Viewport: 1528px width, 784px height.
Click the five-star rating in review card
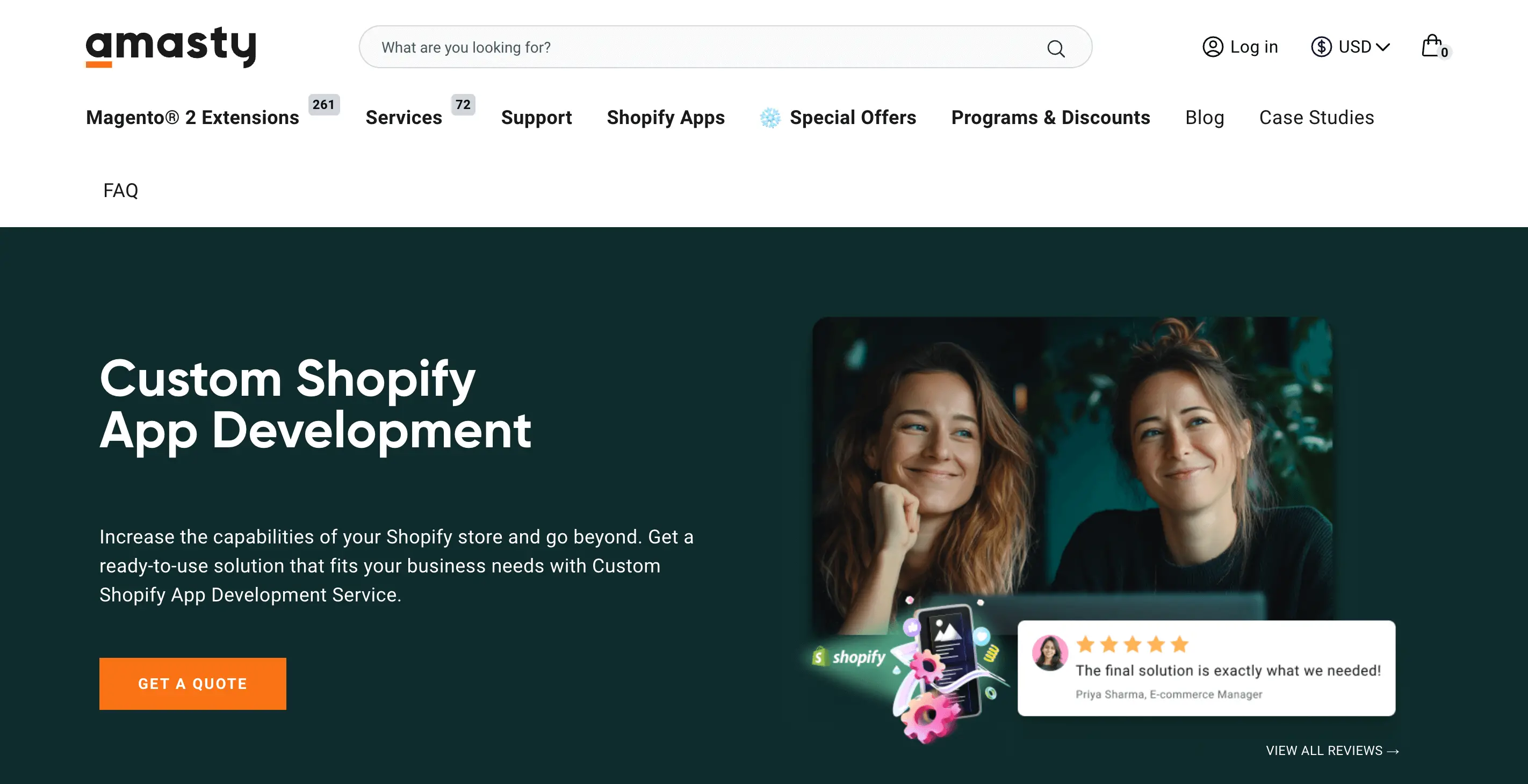tap(1132, 644)
